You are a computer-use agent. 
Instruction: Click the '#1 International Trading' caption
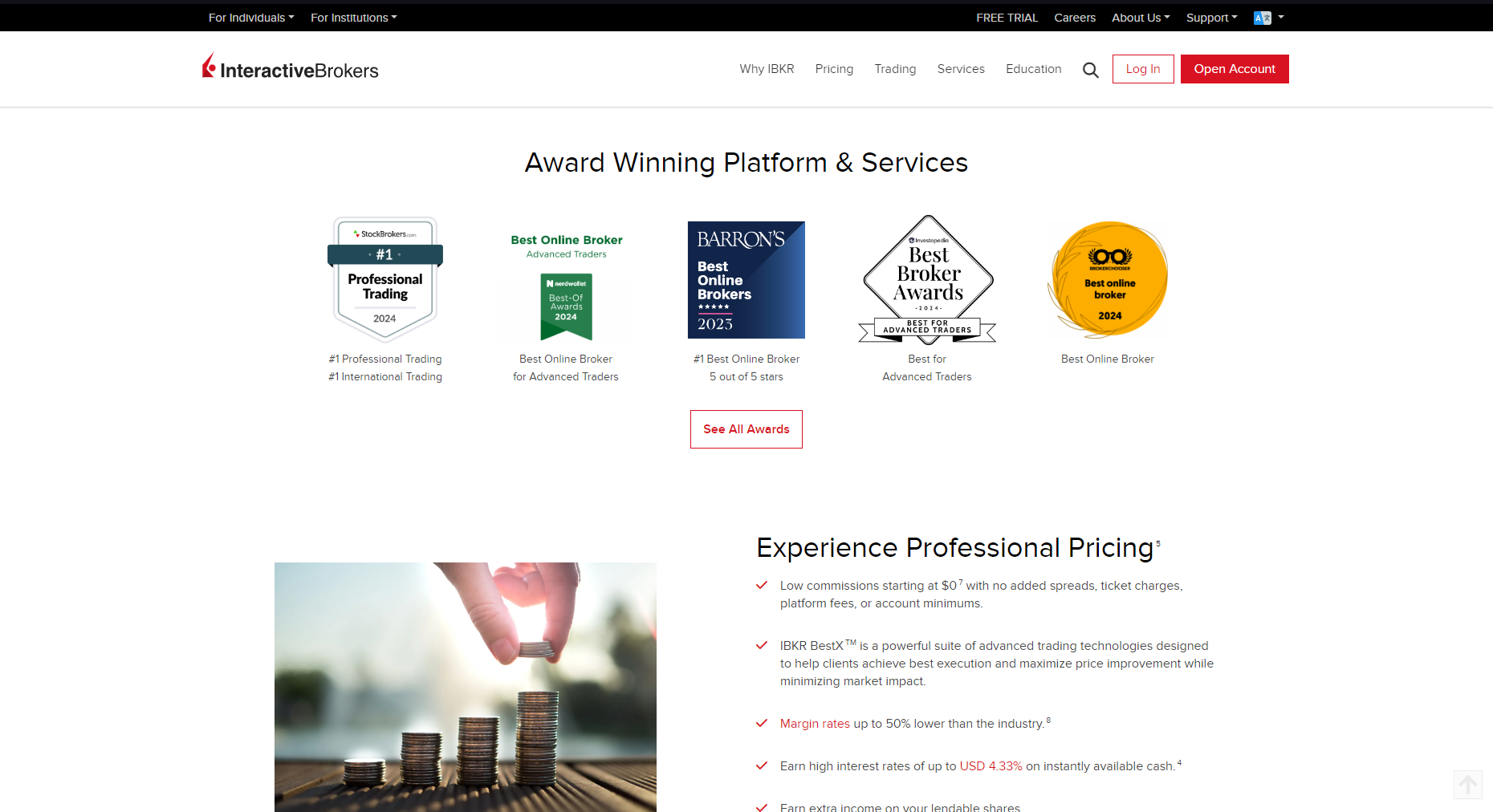(x=385, y=376)
